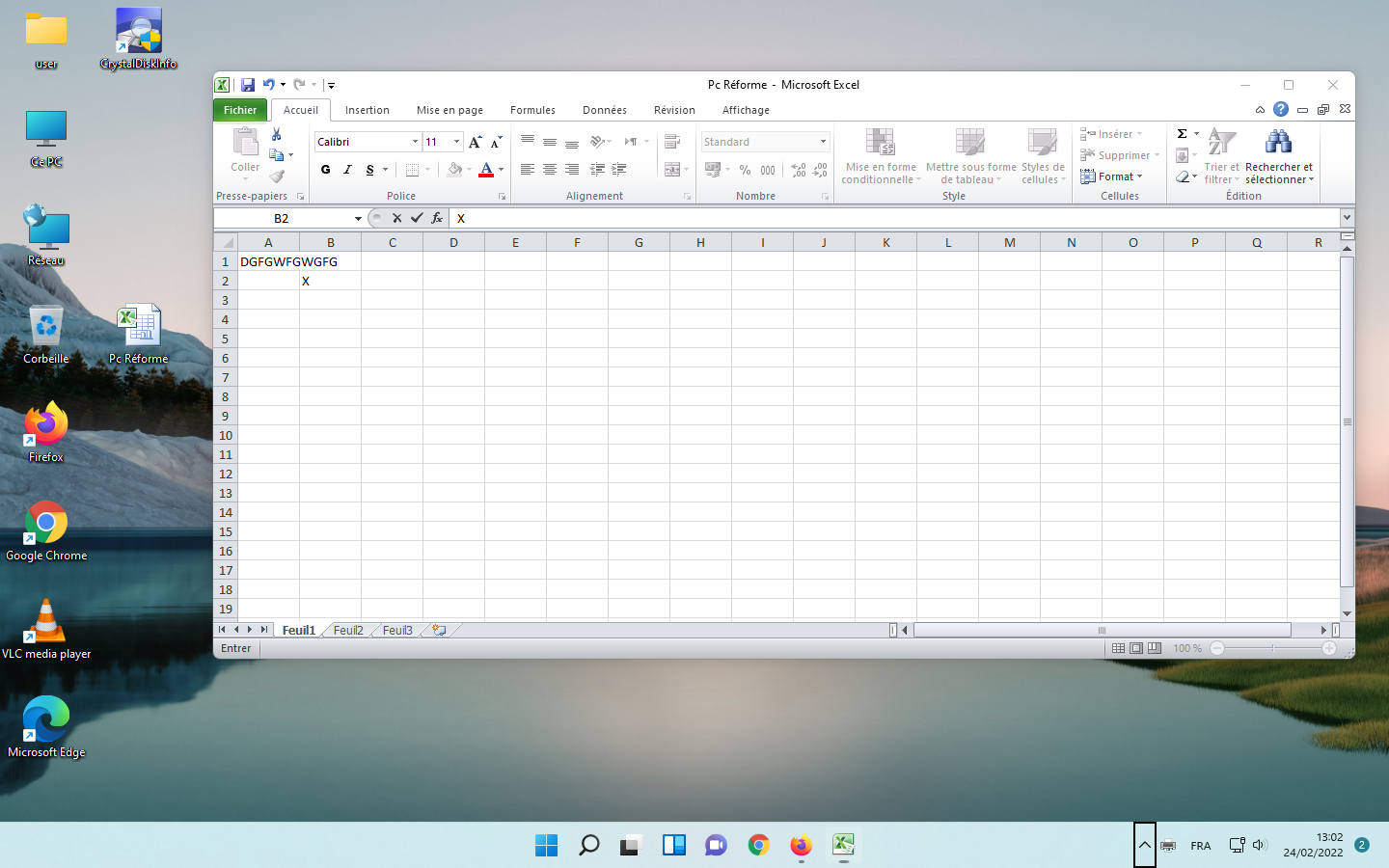Toggle italic (I) formatting
Screen dimensions: 1389x868
tap(347, 170)
